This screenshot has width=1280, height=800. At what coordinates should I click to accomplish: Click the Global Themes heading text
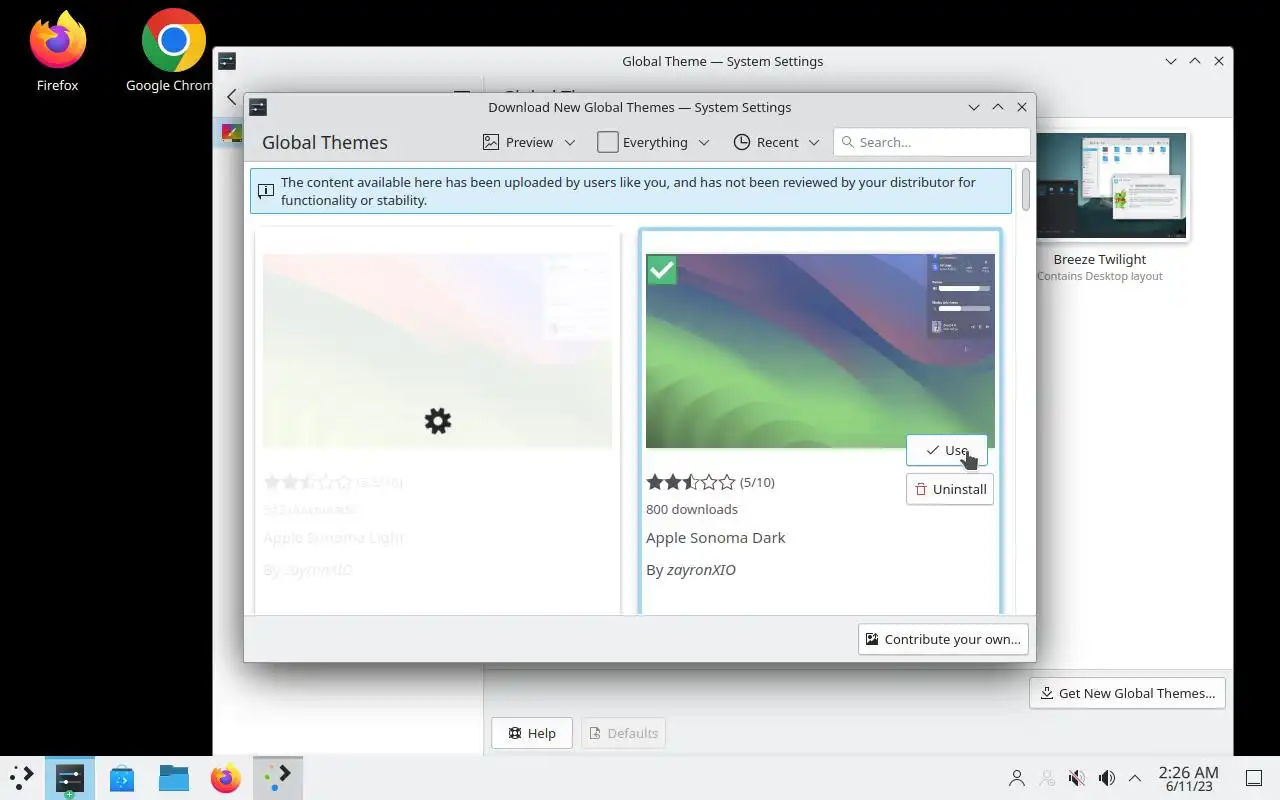coord(325,142)
